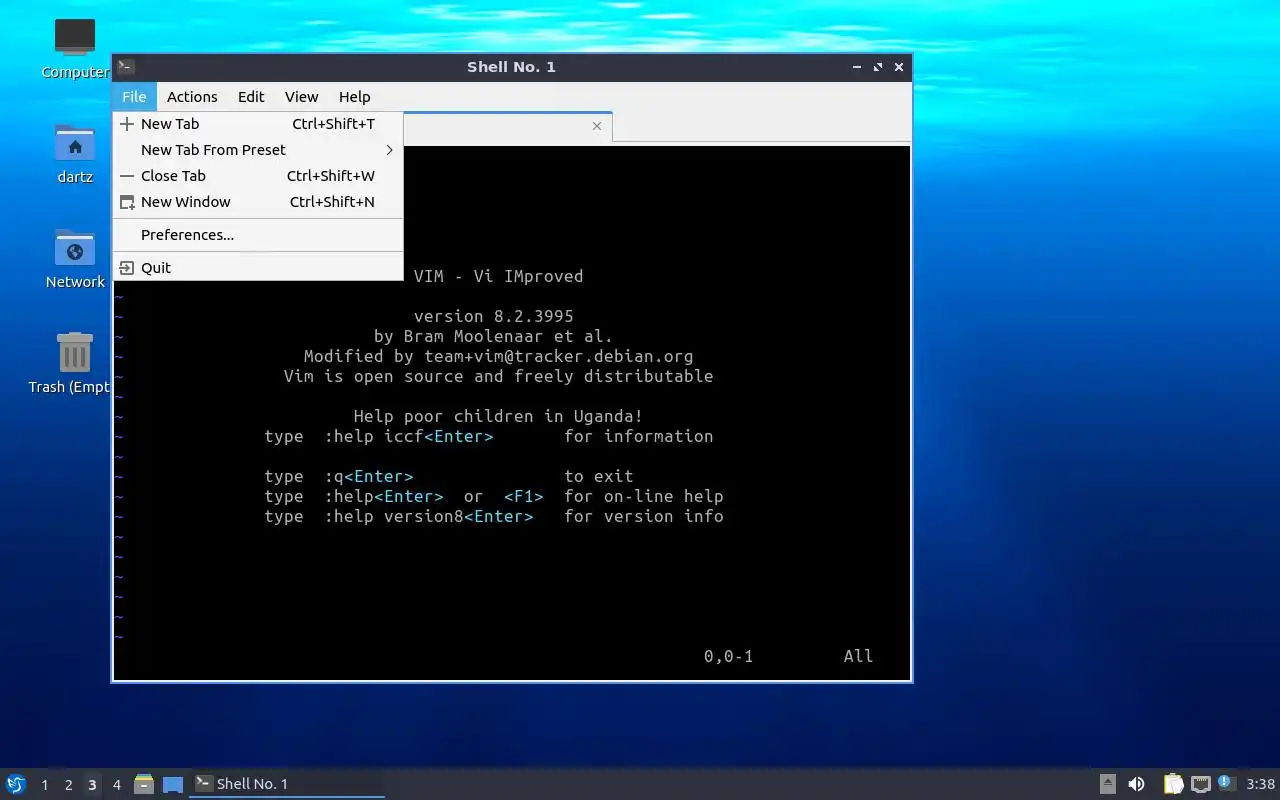Image resolution: width=1280 pixels, height=800 pixels.
Task: Click the terminal icon in the title bar
Action: pos(125,67)
